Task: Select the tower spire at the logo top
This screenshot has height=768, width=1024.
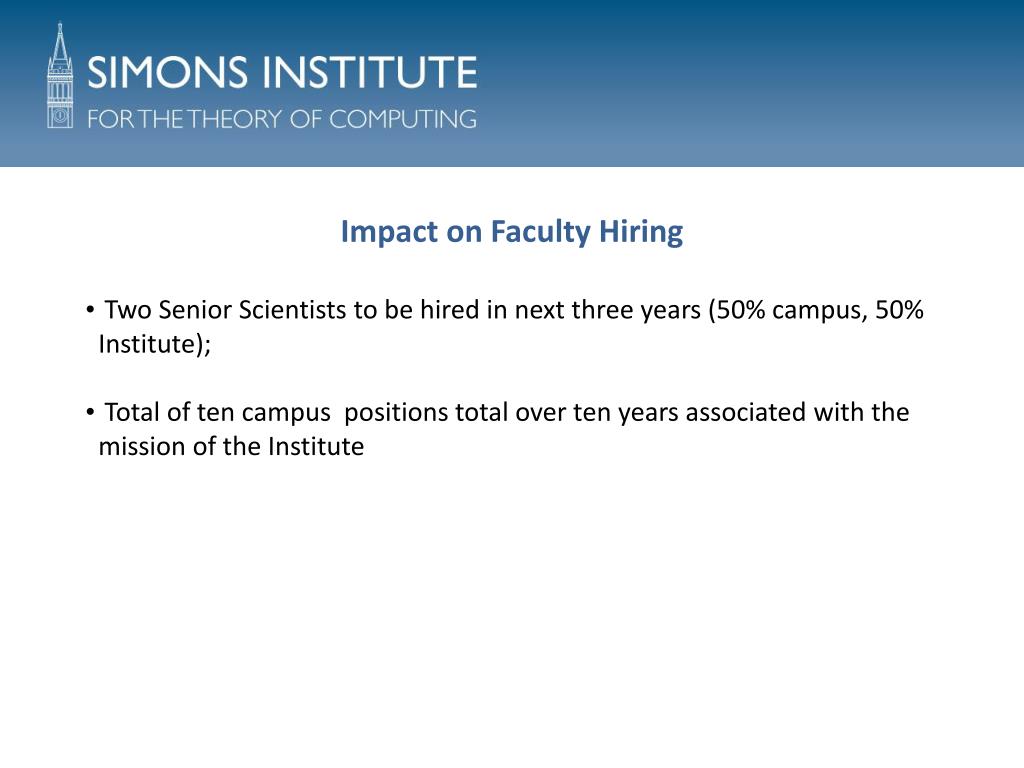Action: [x=60, y=41]
